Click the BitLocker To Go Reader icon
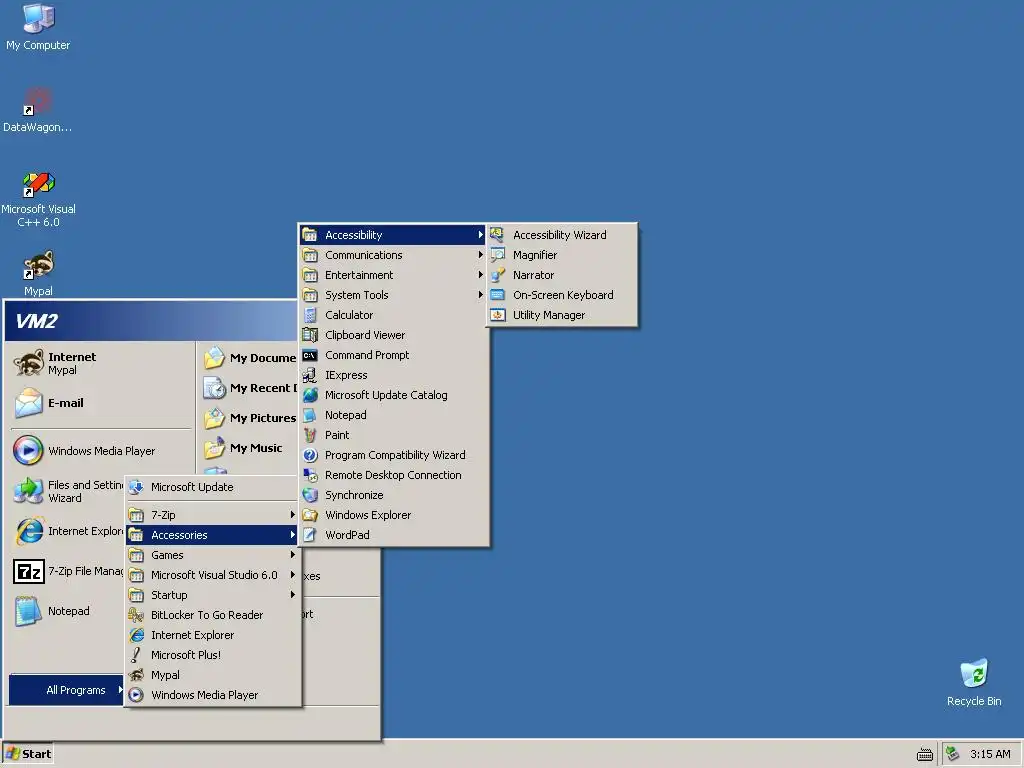 click(136, 615)
